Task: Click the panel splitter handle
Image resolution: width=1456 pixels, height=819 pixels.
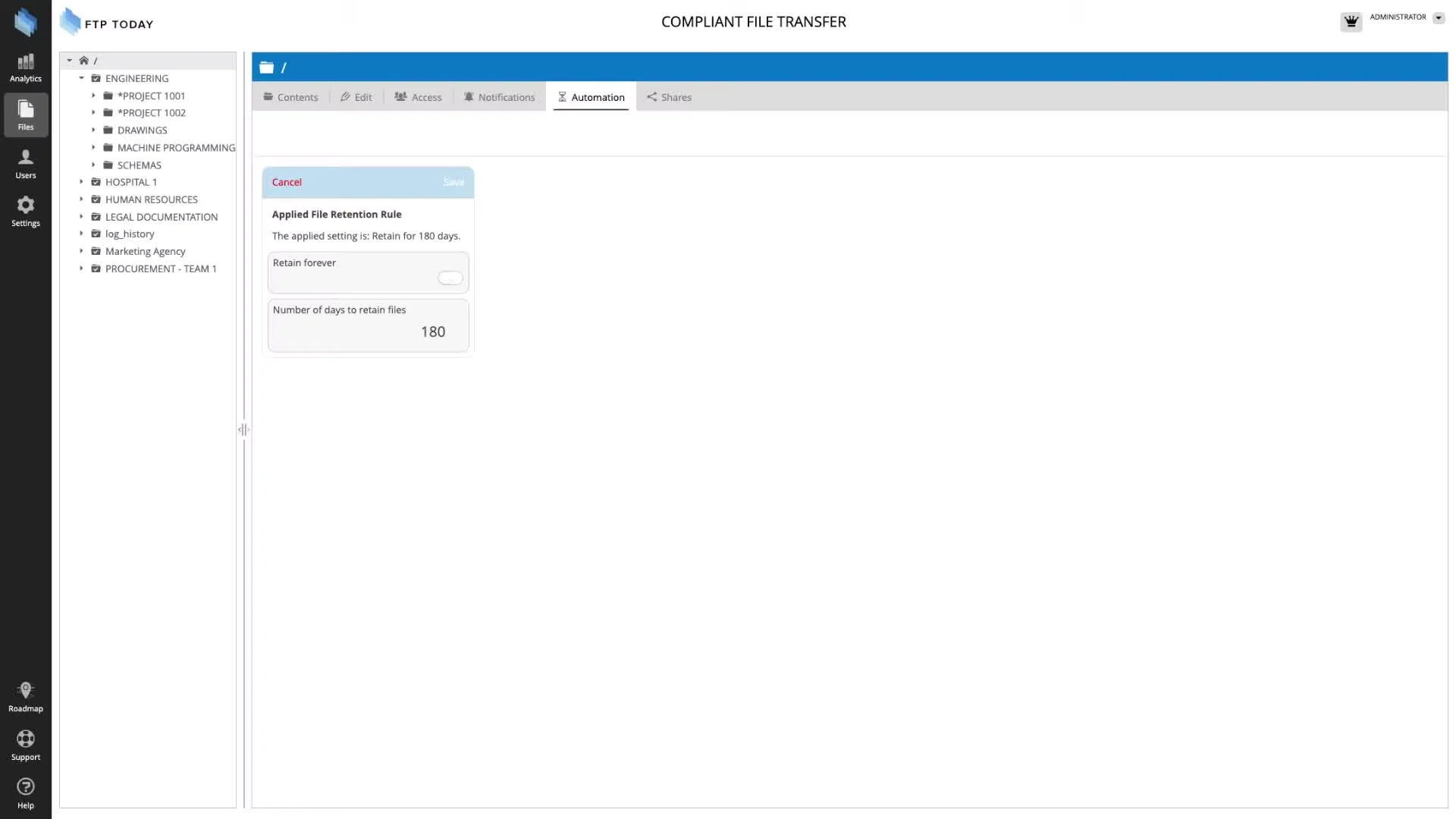Action: [x=243, y=430]
